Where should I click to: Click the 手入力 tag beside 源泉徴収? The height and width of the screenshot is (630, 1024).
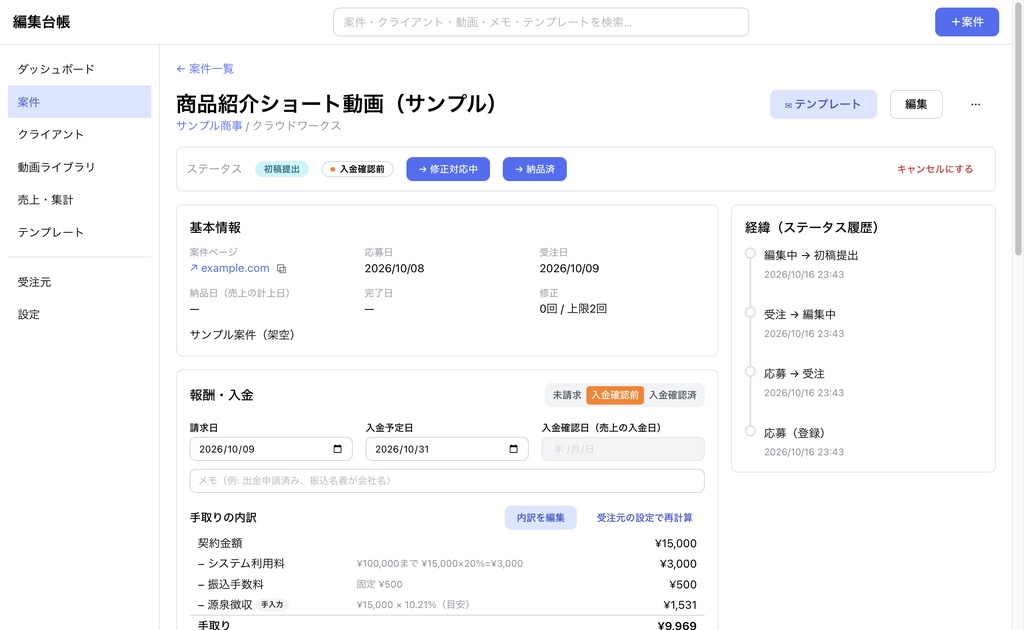click(272, 605)
